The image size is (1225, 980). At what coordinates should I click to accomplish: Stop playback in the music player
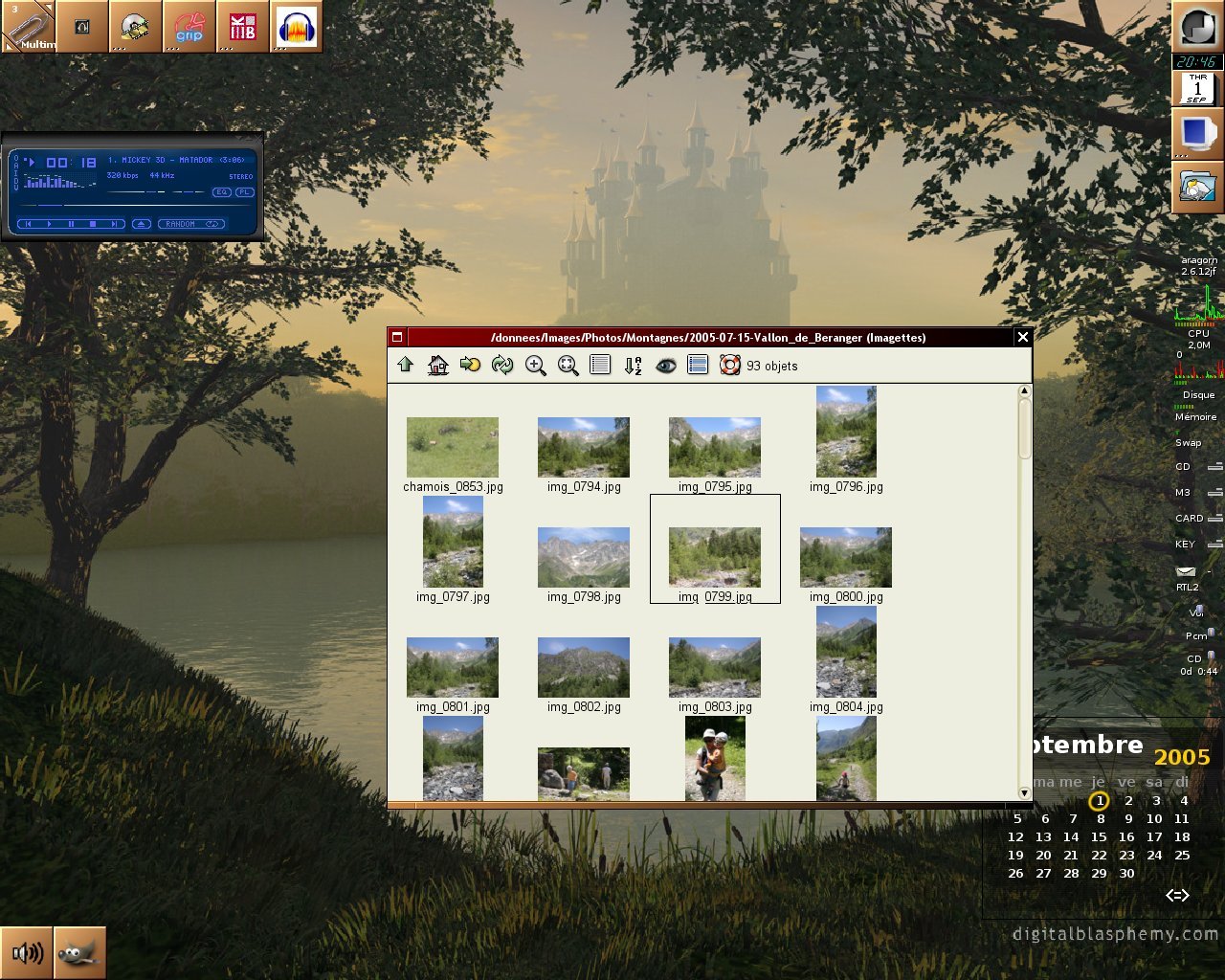coord(93,224)
